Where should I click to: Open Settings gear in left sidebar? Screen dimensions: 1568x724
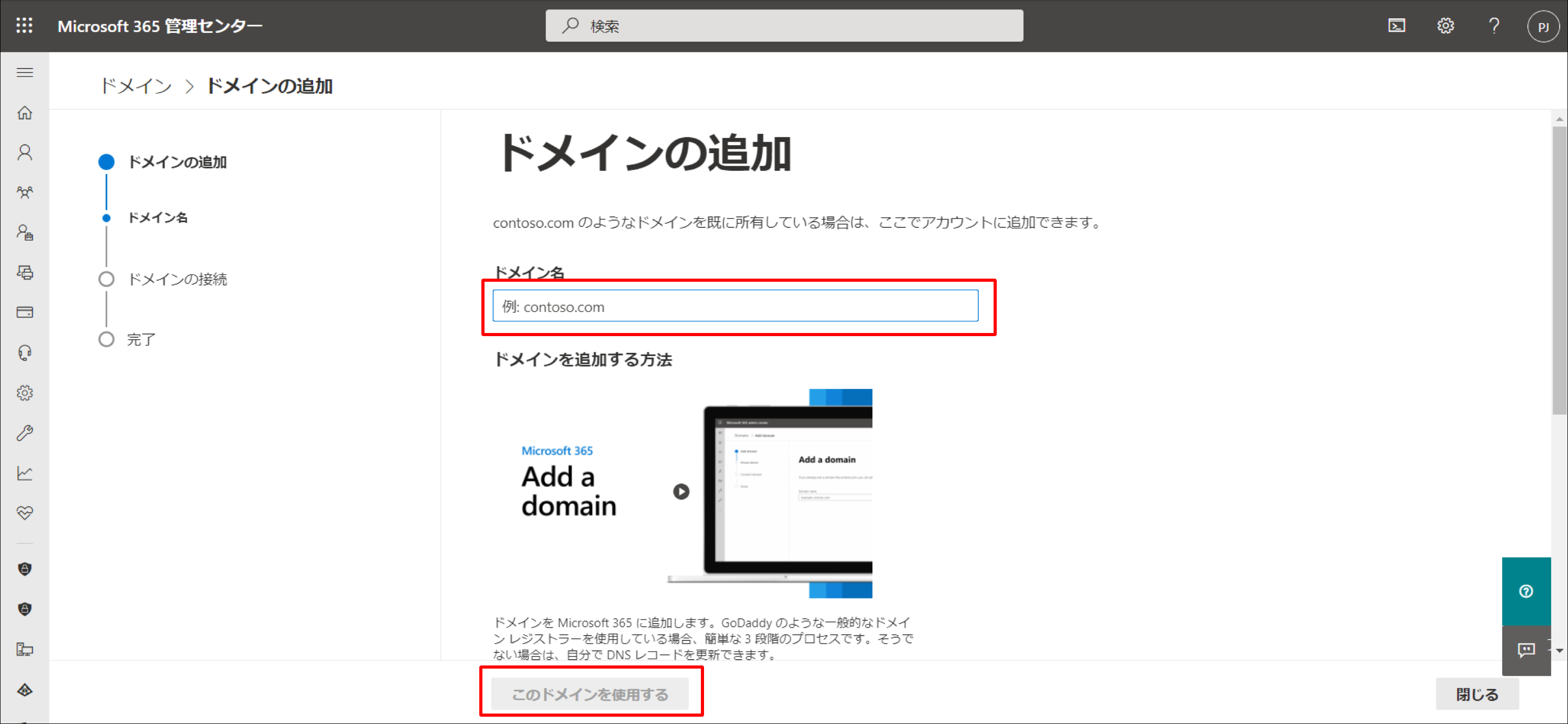pyautogui.click(x=25, y=393)
